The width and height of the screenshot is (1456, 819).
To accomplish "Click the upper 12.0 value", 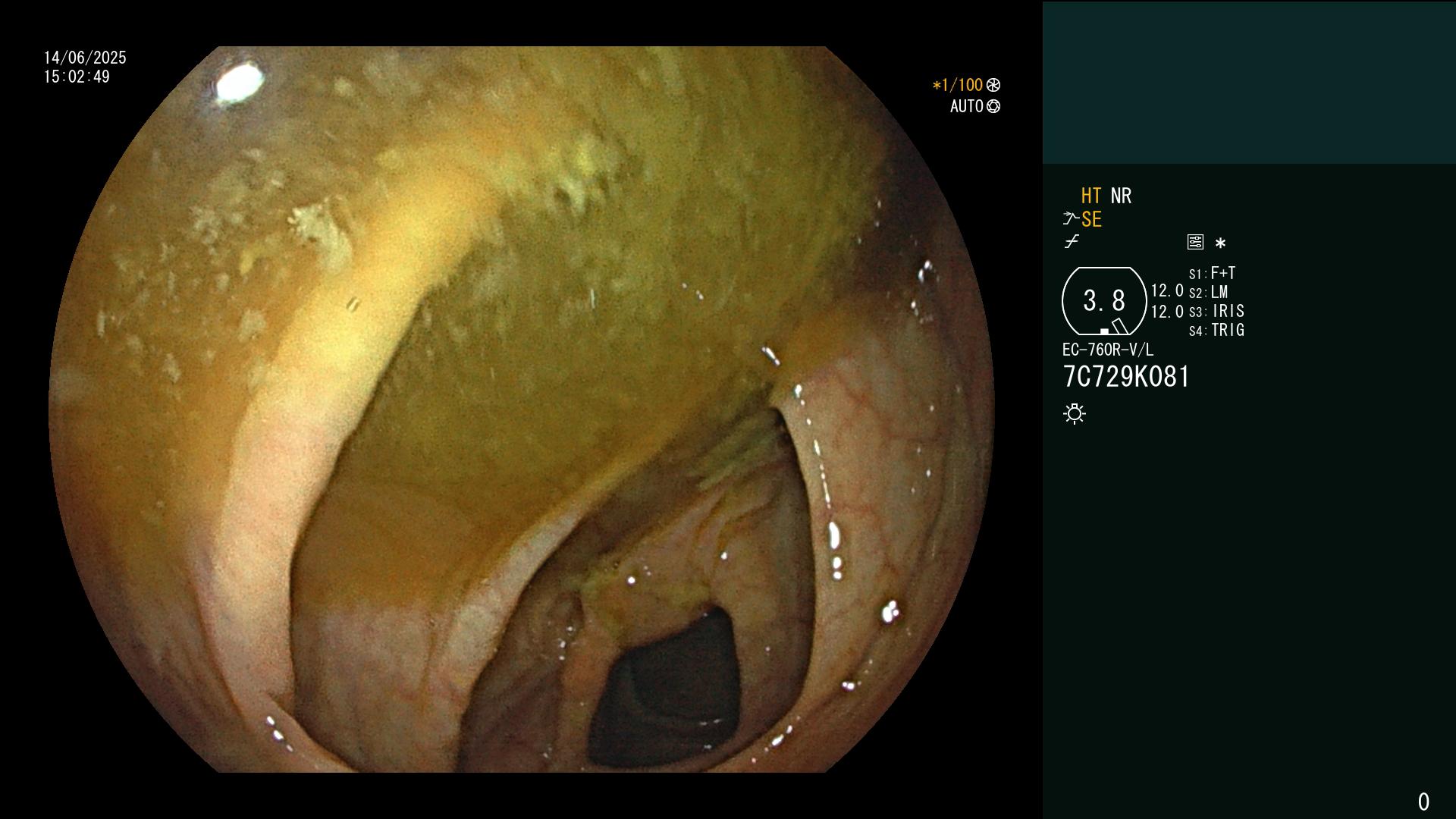I will [1167, 290].
